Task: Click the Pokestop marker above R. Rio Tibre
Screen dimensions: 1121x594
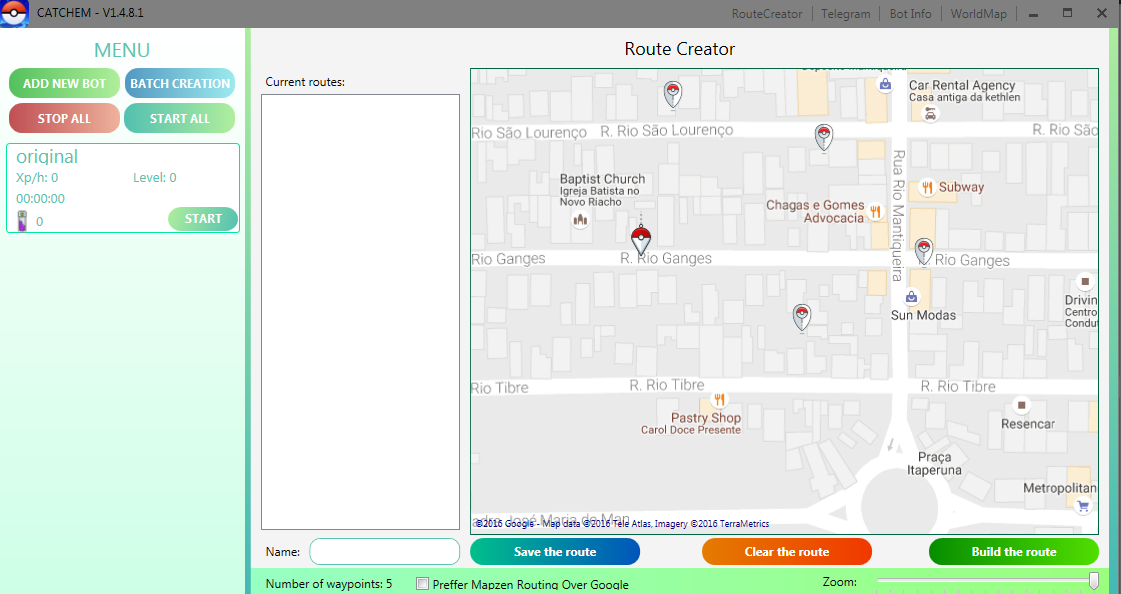Action: coord(802,318)
